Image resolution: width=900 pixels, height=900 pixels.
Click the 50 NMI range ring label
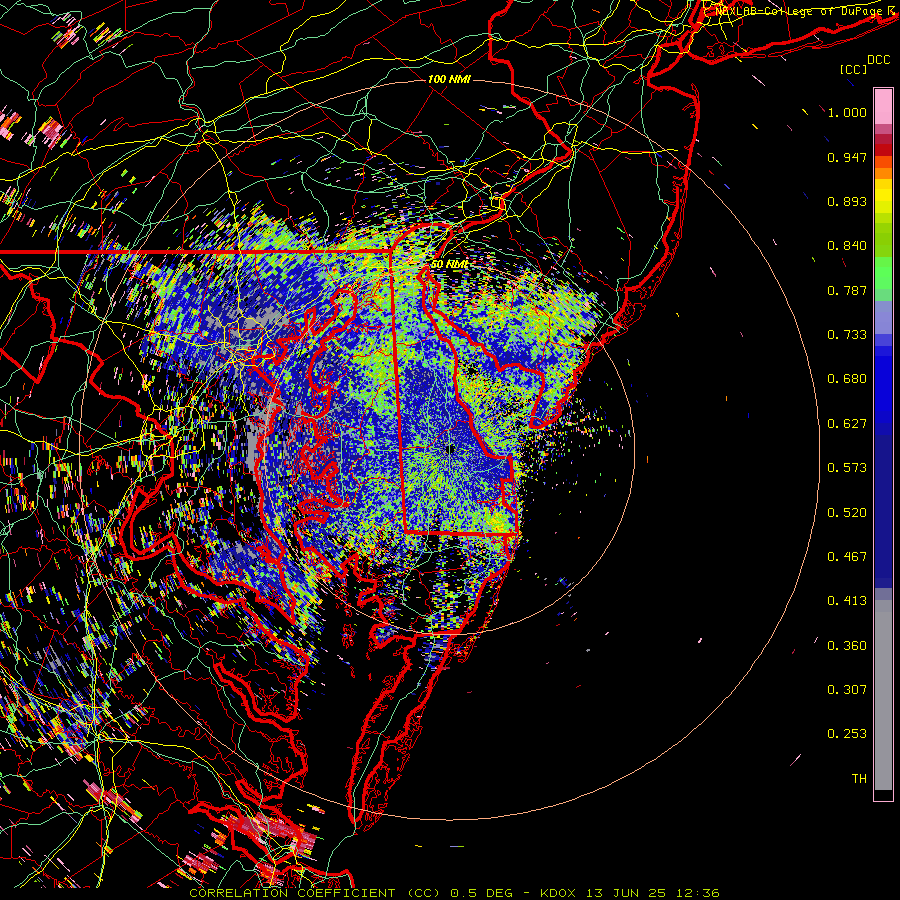click(x=449, y=264)
